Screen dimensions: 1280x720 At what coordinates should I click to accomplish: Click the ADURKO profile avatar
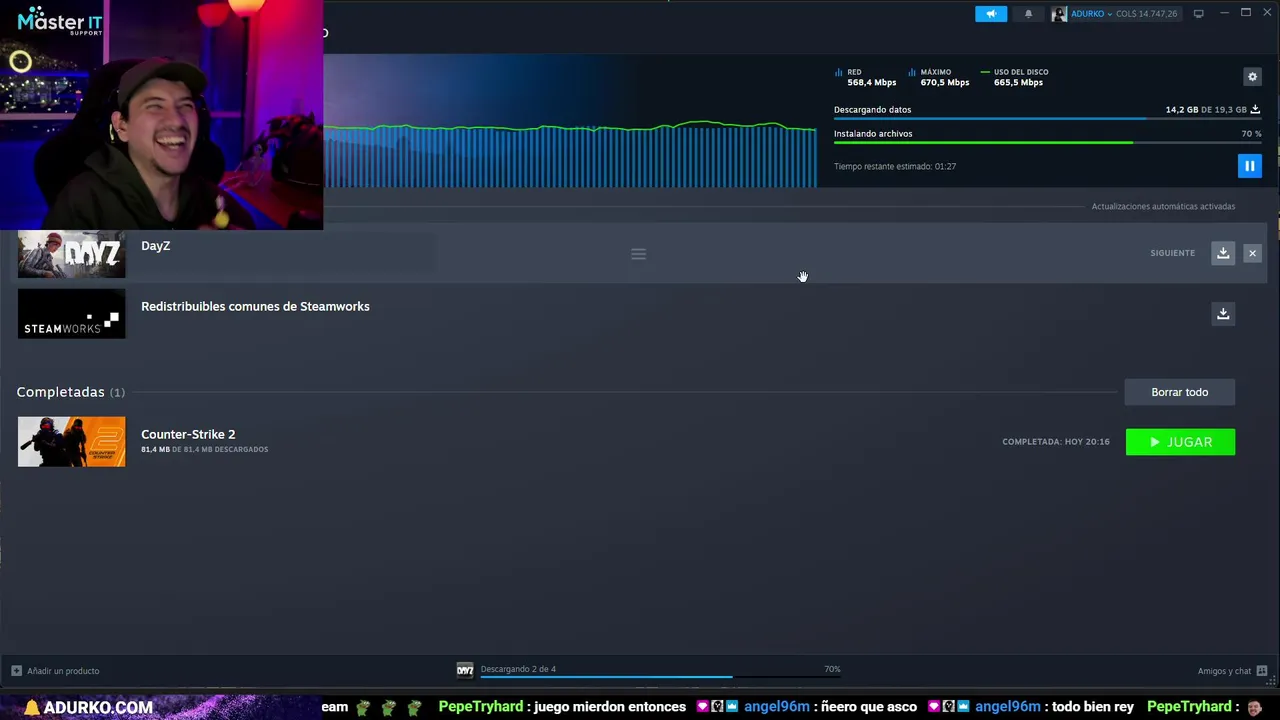[1059, 14]
